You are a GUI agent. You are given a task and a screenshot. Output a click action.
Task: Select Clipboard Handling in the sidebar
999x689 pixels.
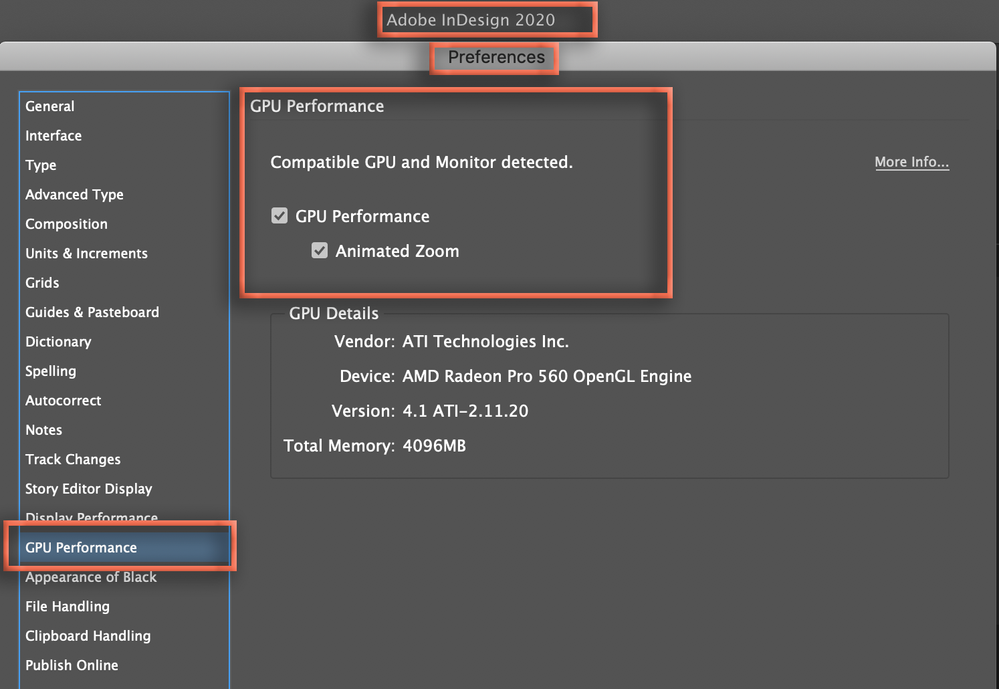tap(88, 636)
